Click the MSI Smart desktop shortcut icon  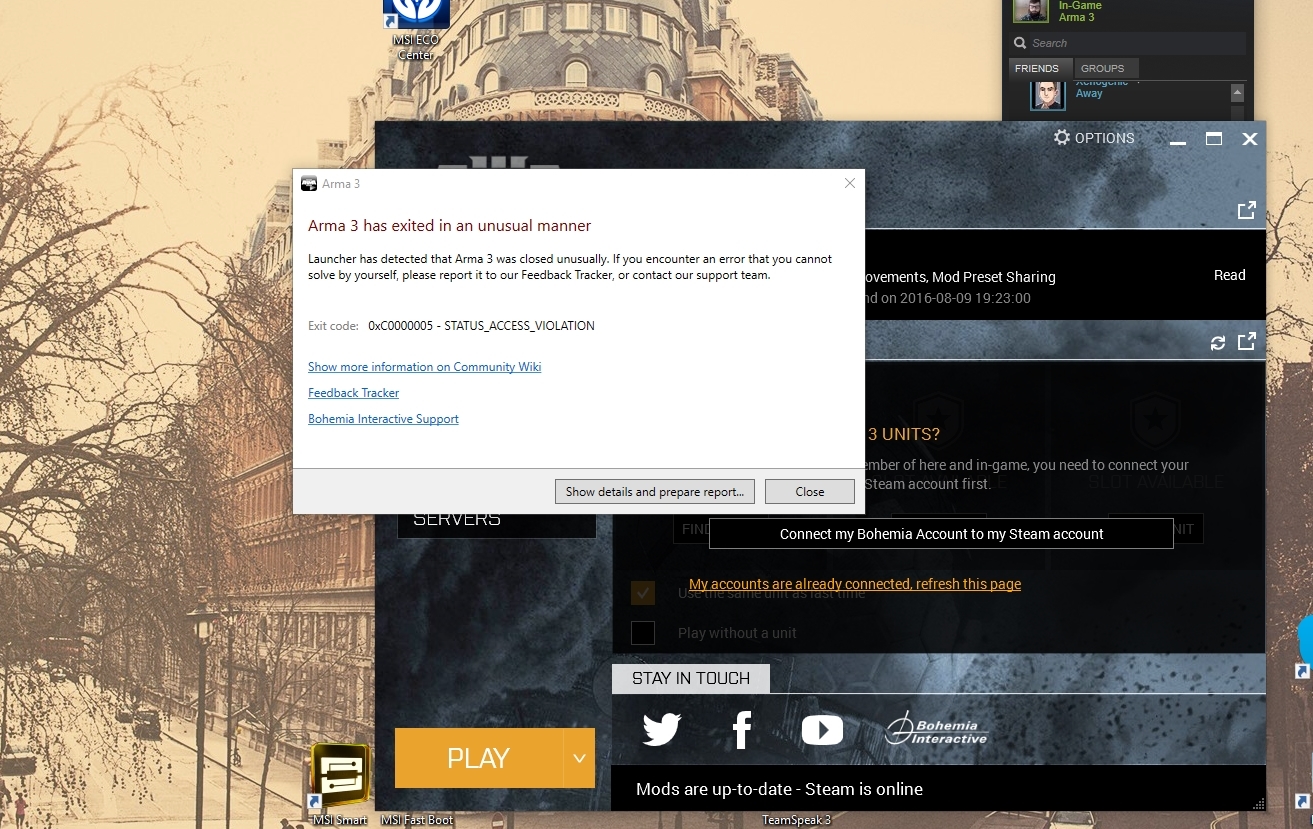340,776
